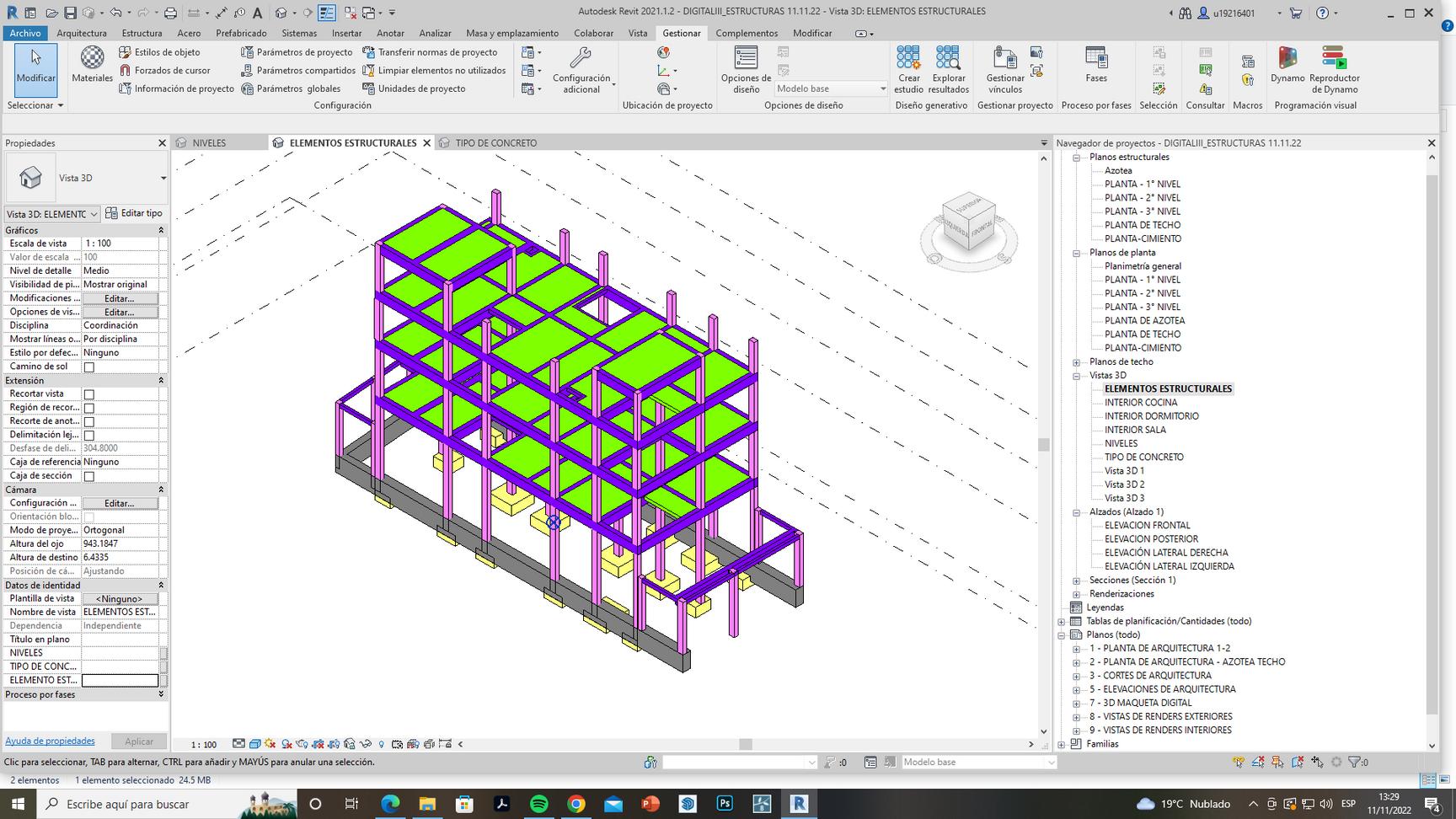The height and width of the screenshot is (819, 1456).
Task: Click the Editar tipo button
Action: pos(134,213)
